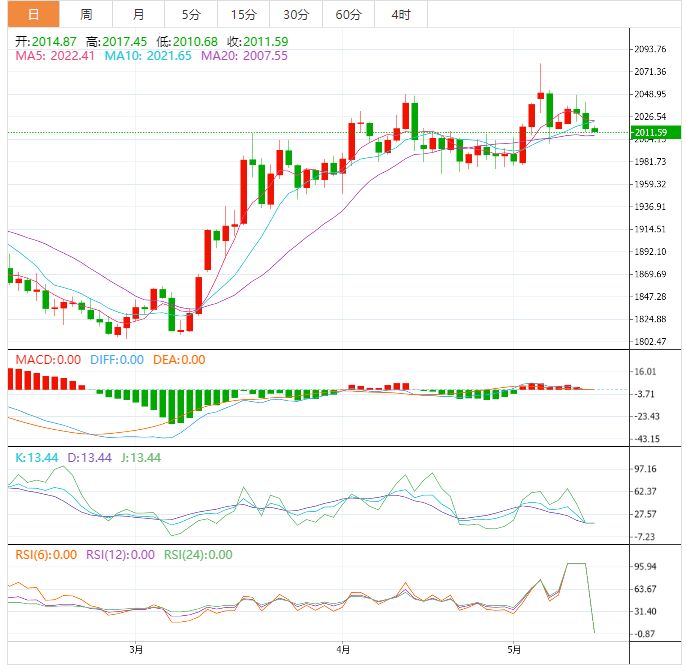Click the MACD indicator value label
The height and width of the screenshot is (672, 686).
coord(47,360)
